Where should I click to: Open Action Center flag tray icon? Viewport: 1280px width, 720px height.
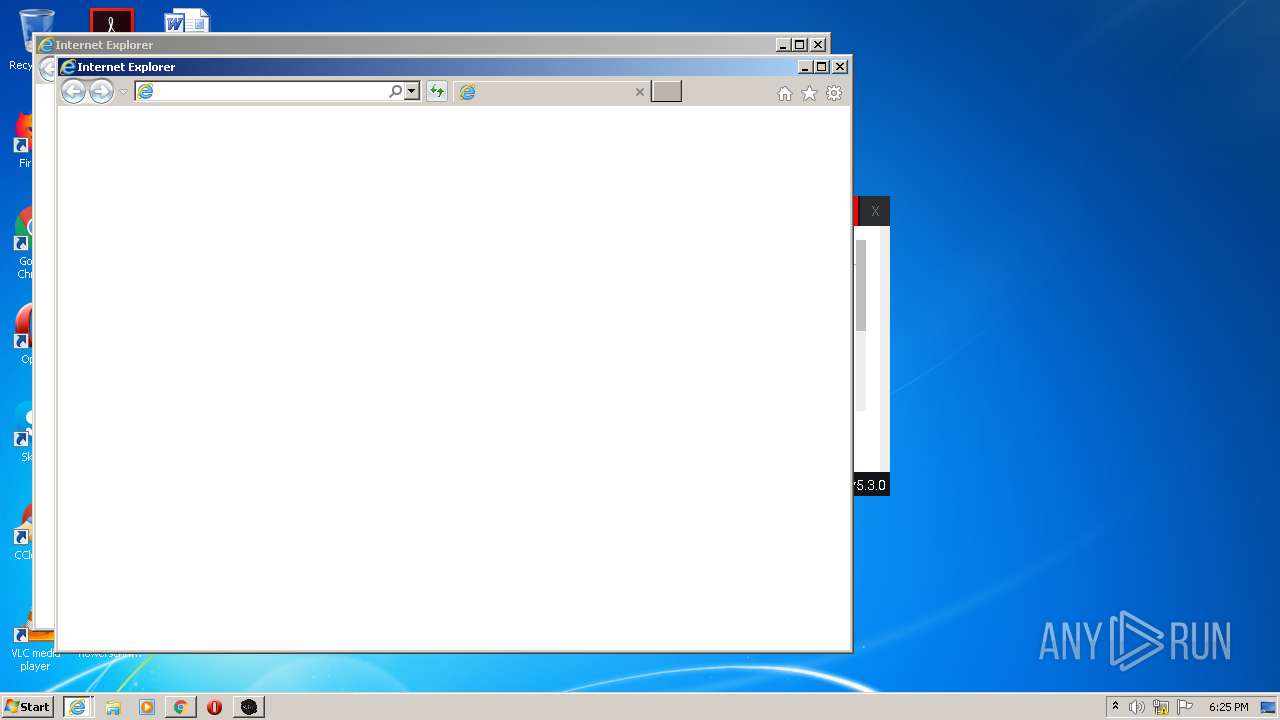coord(1185,707)
